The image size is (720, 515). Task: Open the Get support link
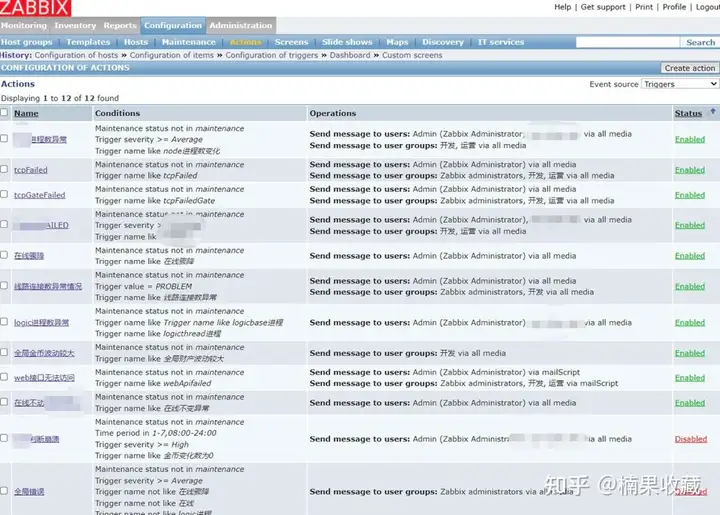(603, 7)
